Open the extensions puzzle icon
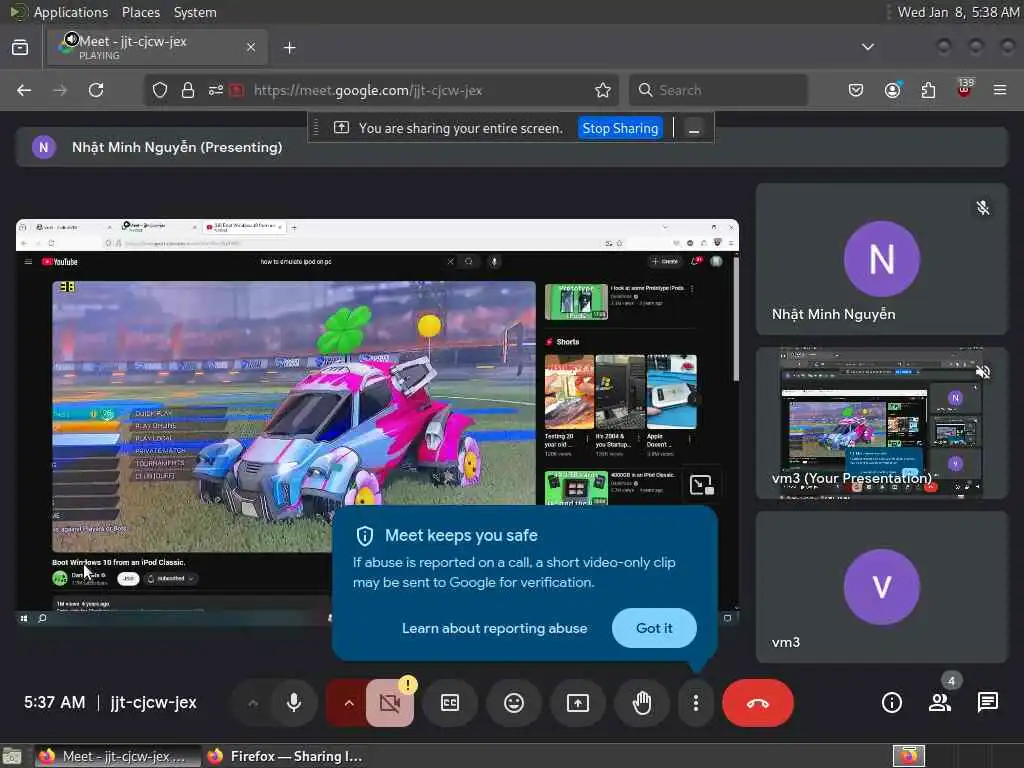Screen dimensions: 1024x768 [928, 90]
